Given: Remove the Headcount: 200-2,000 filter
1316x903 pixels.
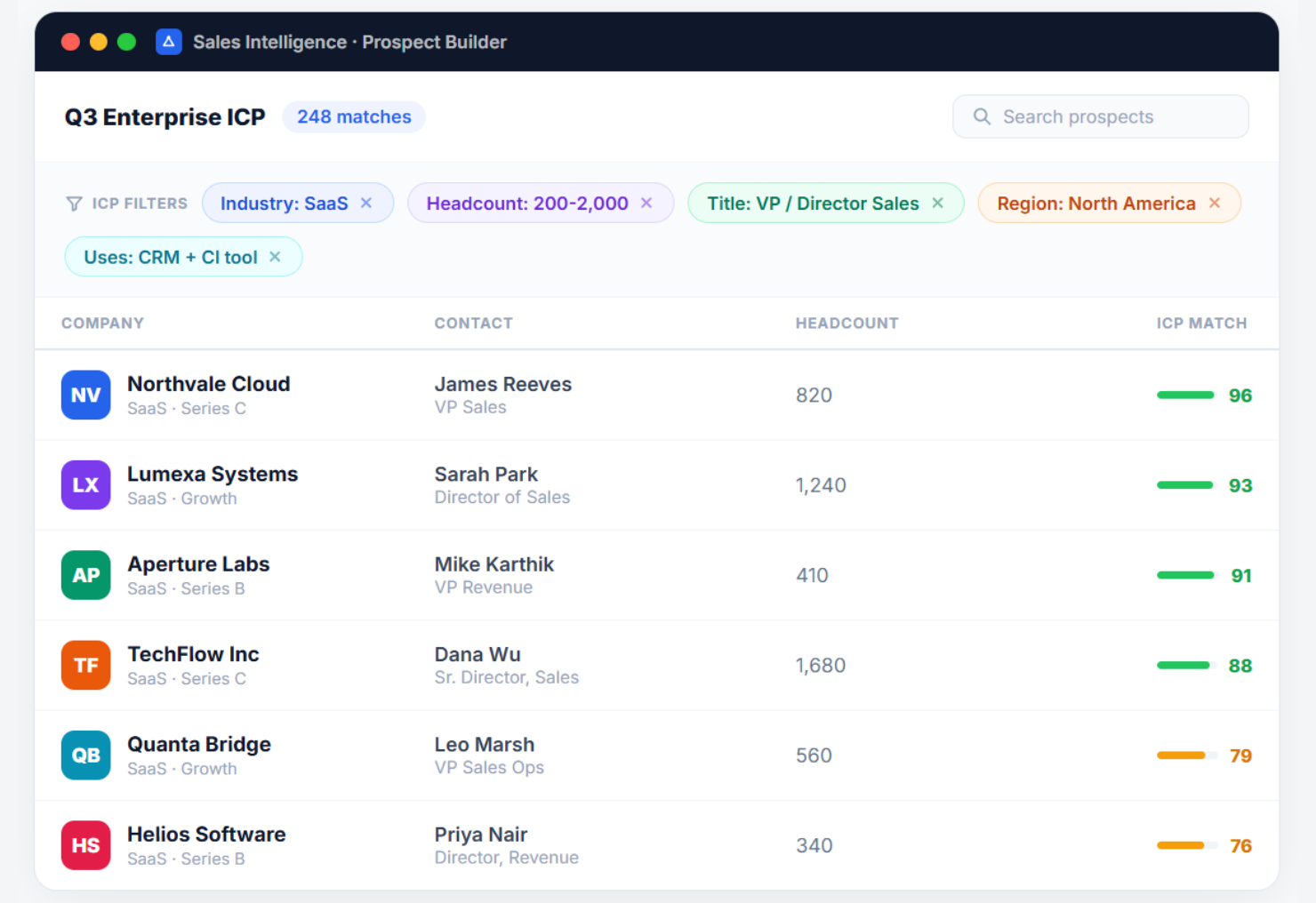Looking at the screenshot, I should [646, 204].
